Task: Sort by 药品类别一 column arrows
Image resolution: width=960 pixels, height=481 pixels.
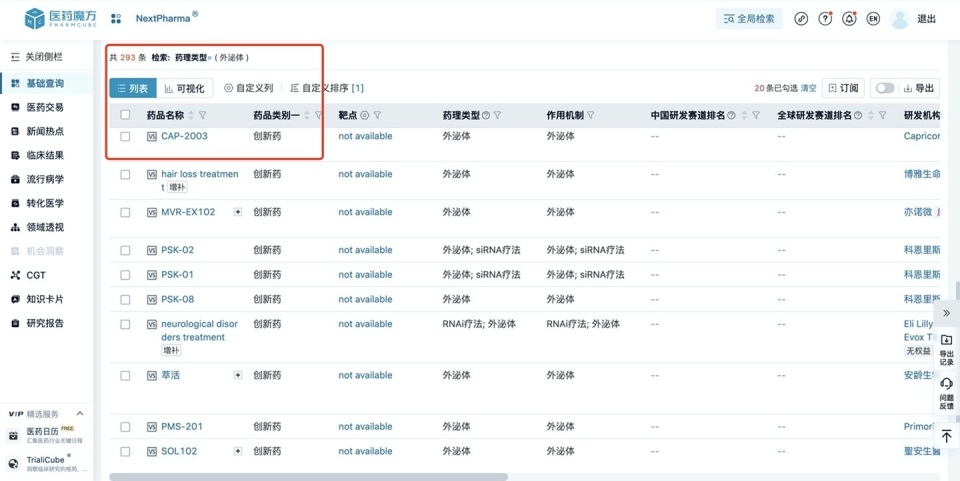Action: click(306, 115)
